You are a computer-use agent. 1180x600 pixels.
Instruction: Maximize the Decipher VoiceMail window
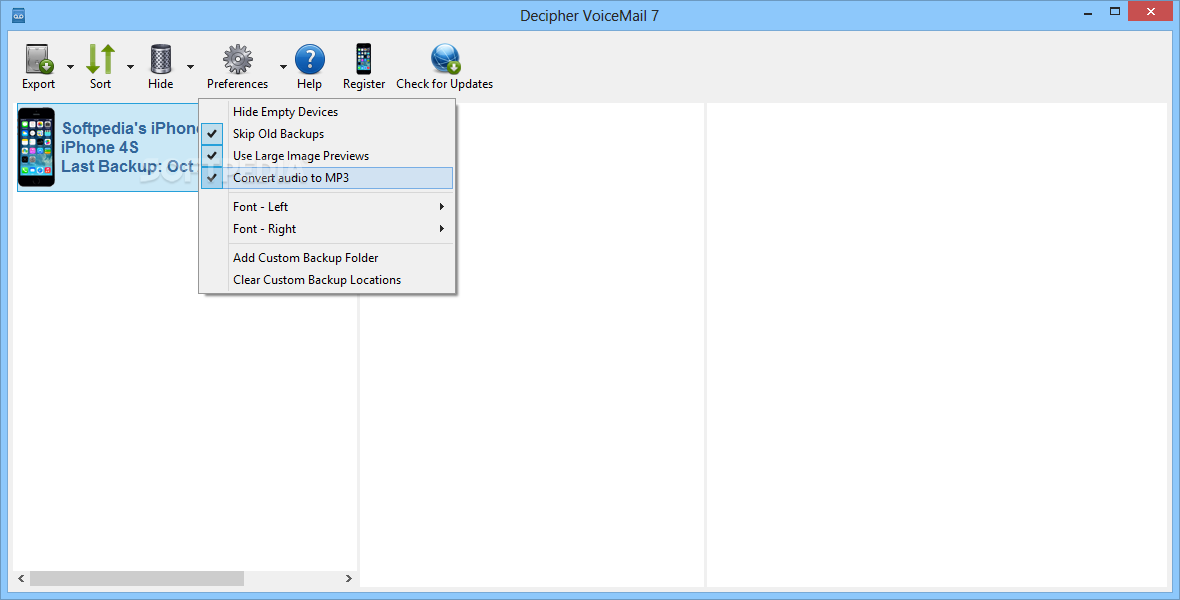(x=1115, y=11)
